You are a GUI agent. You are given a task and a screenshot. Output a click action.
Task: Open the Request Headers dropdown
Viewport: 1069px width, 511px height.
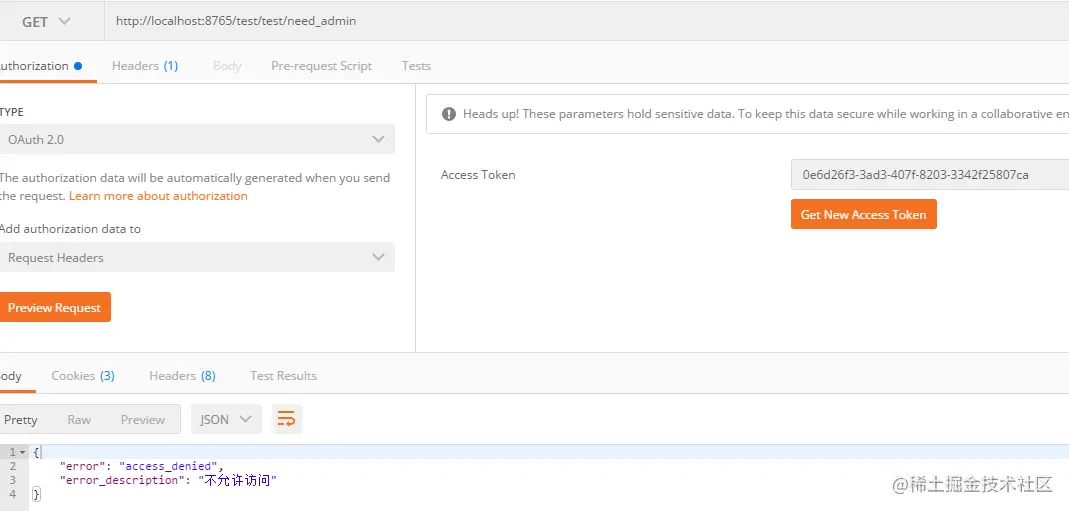tap(196, 258)
